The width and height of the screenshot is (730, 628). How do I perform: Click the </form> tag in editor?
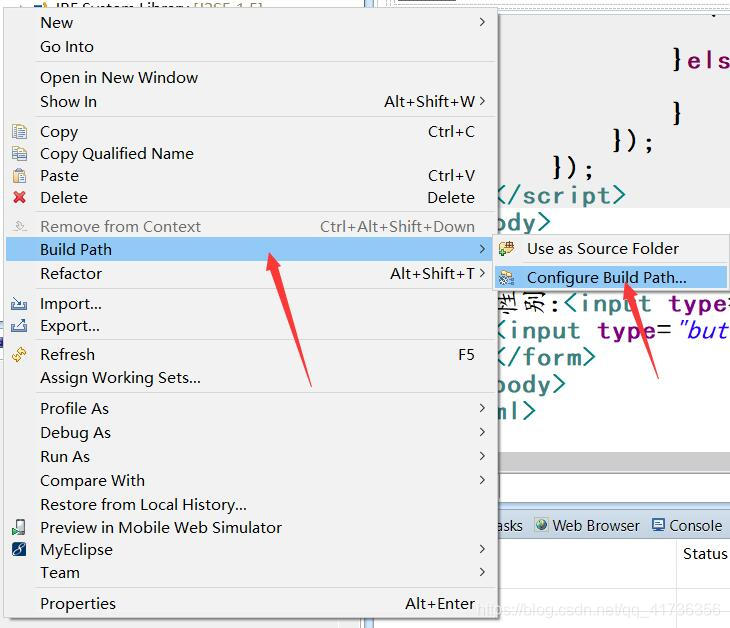pos(546,358)
